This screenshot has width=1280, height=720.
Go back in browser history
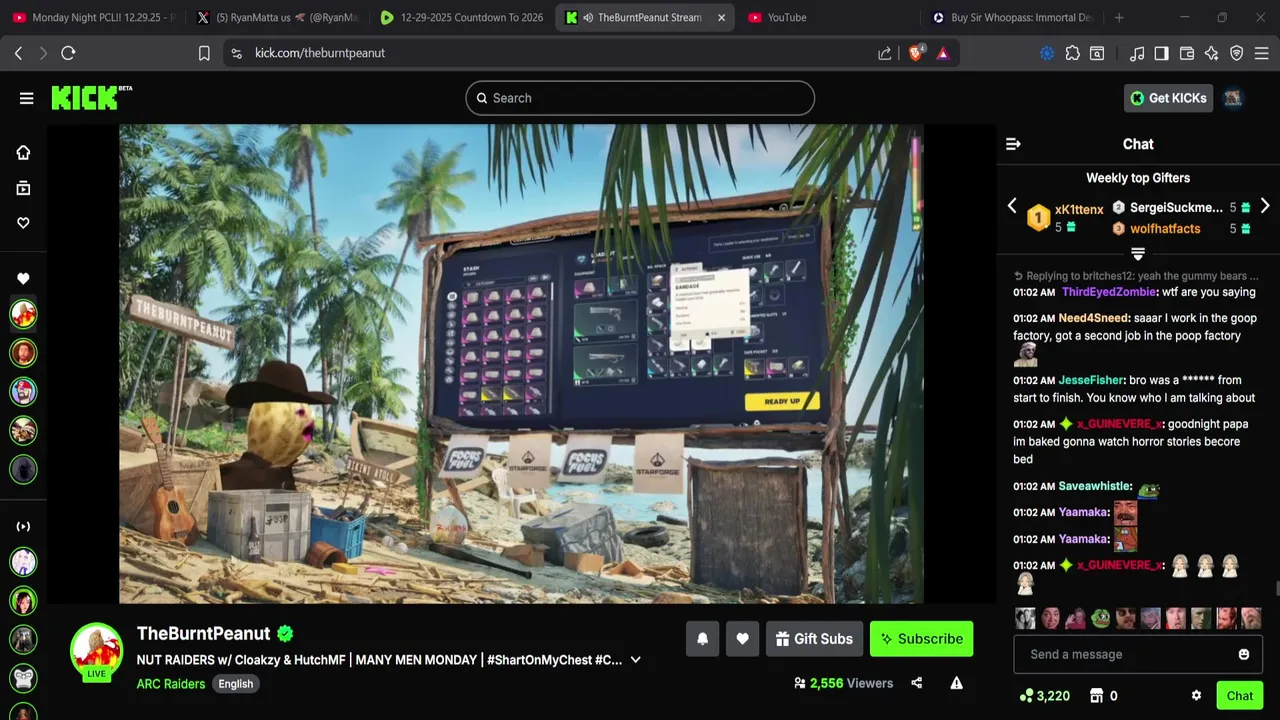[18, 53]
